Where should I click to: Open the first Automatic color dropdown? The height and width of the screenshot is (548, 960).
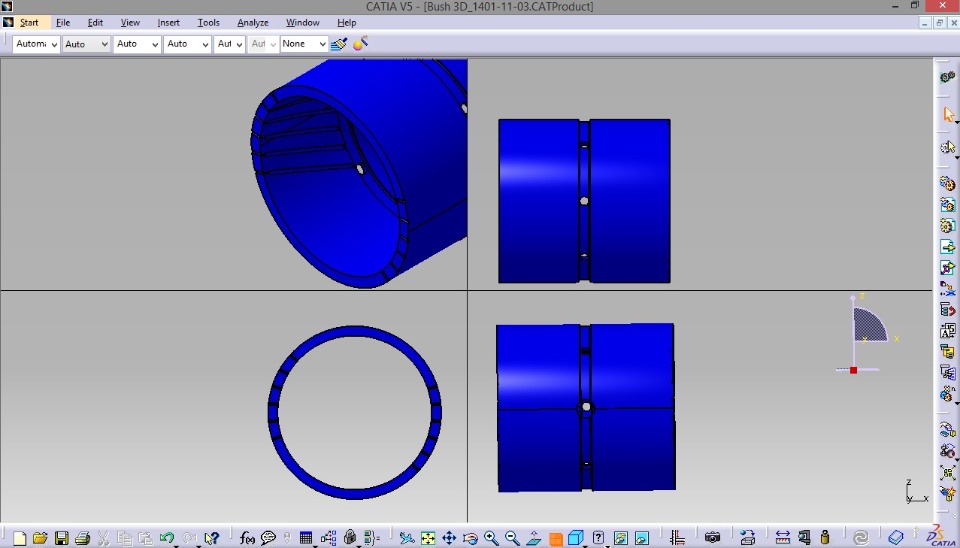[36, 44]
